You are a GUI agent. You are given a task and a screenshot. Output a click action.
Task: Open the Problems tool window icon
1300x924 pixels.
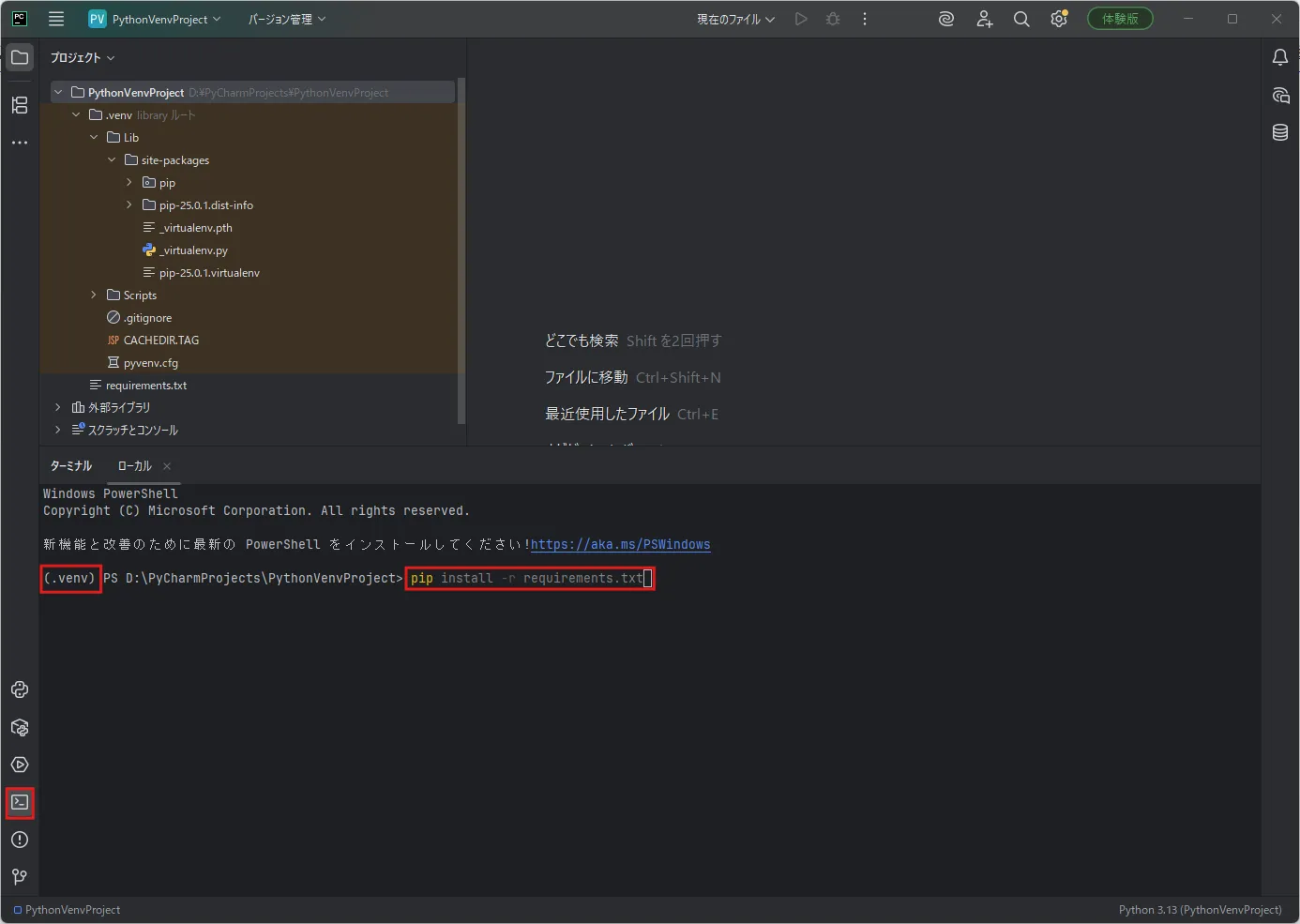pos(20,840)
